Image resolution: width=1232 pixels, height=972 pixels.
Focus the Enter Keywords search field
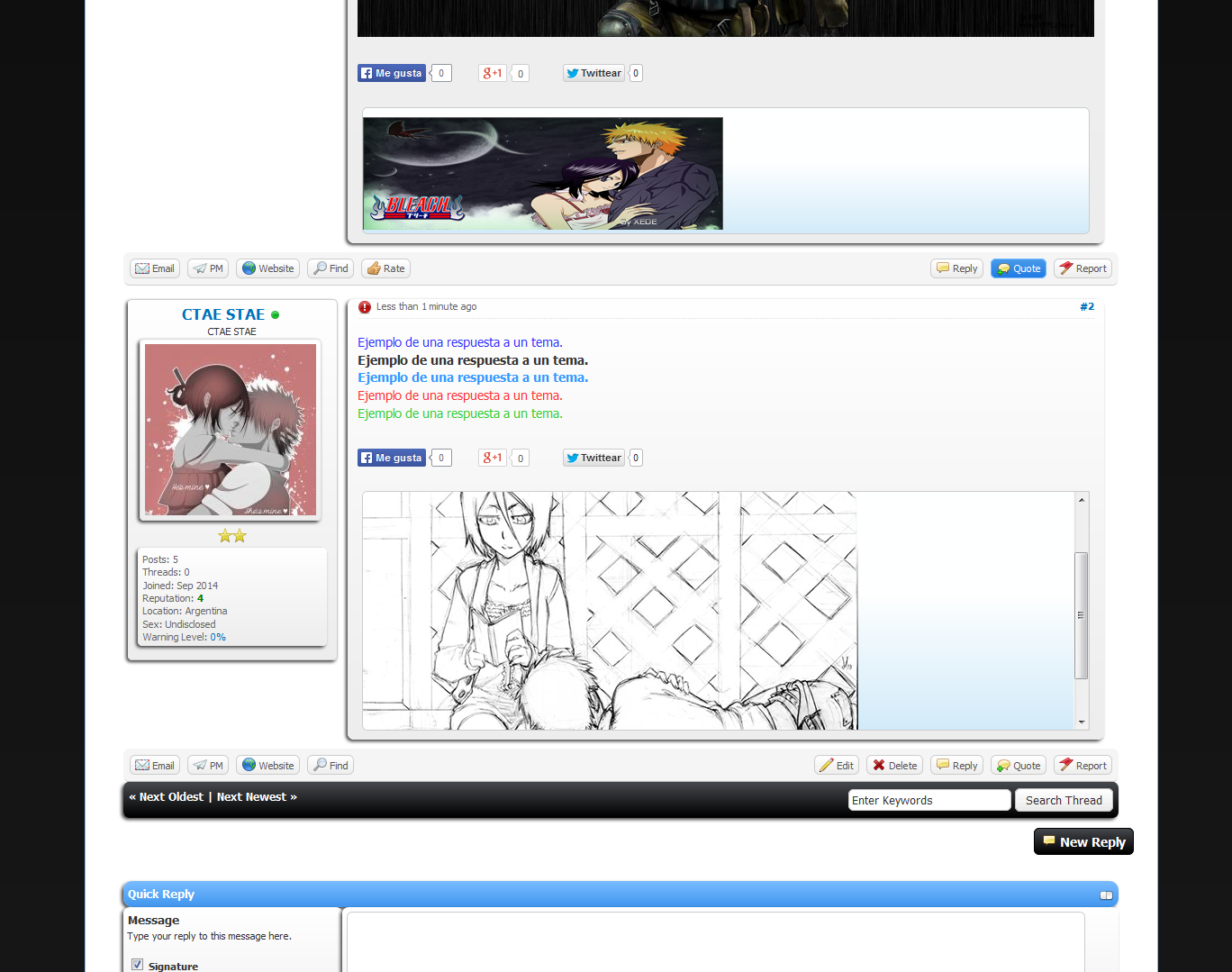(x=929, y=801)
